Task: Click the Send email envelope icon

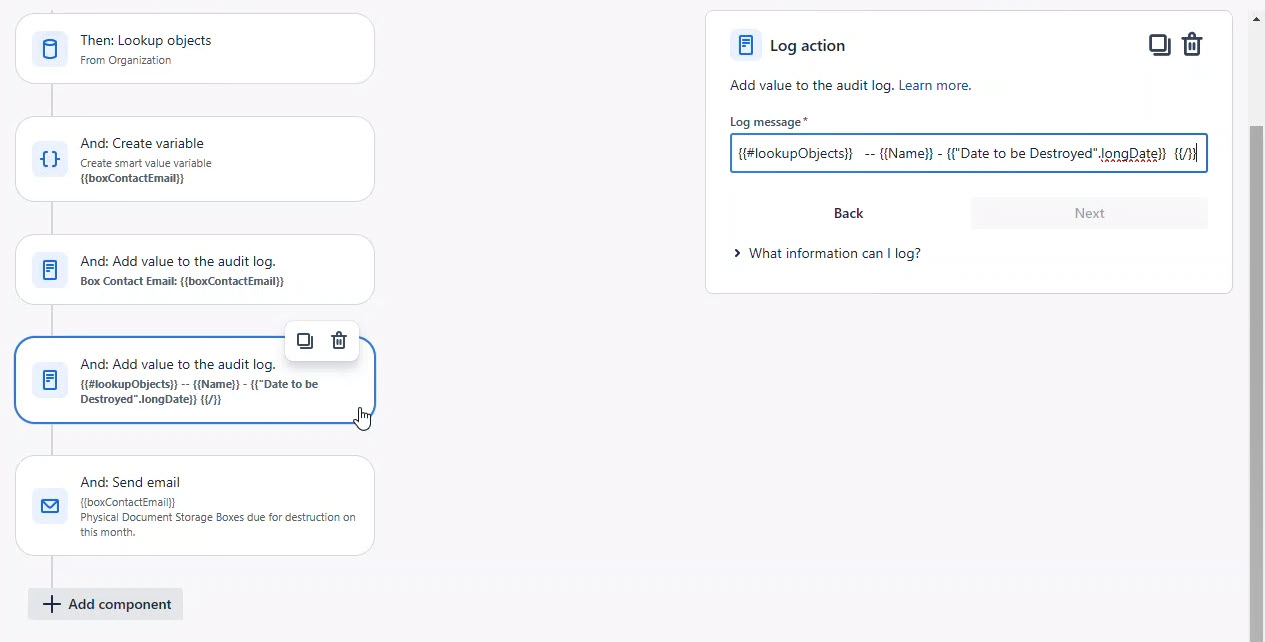Action: [x=50, y=506]
